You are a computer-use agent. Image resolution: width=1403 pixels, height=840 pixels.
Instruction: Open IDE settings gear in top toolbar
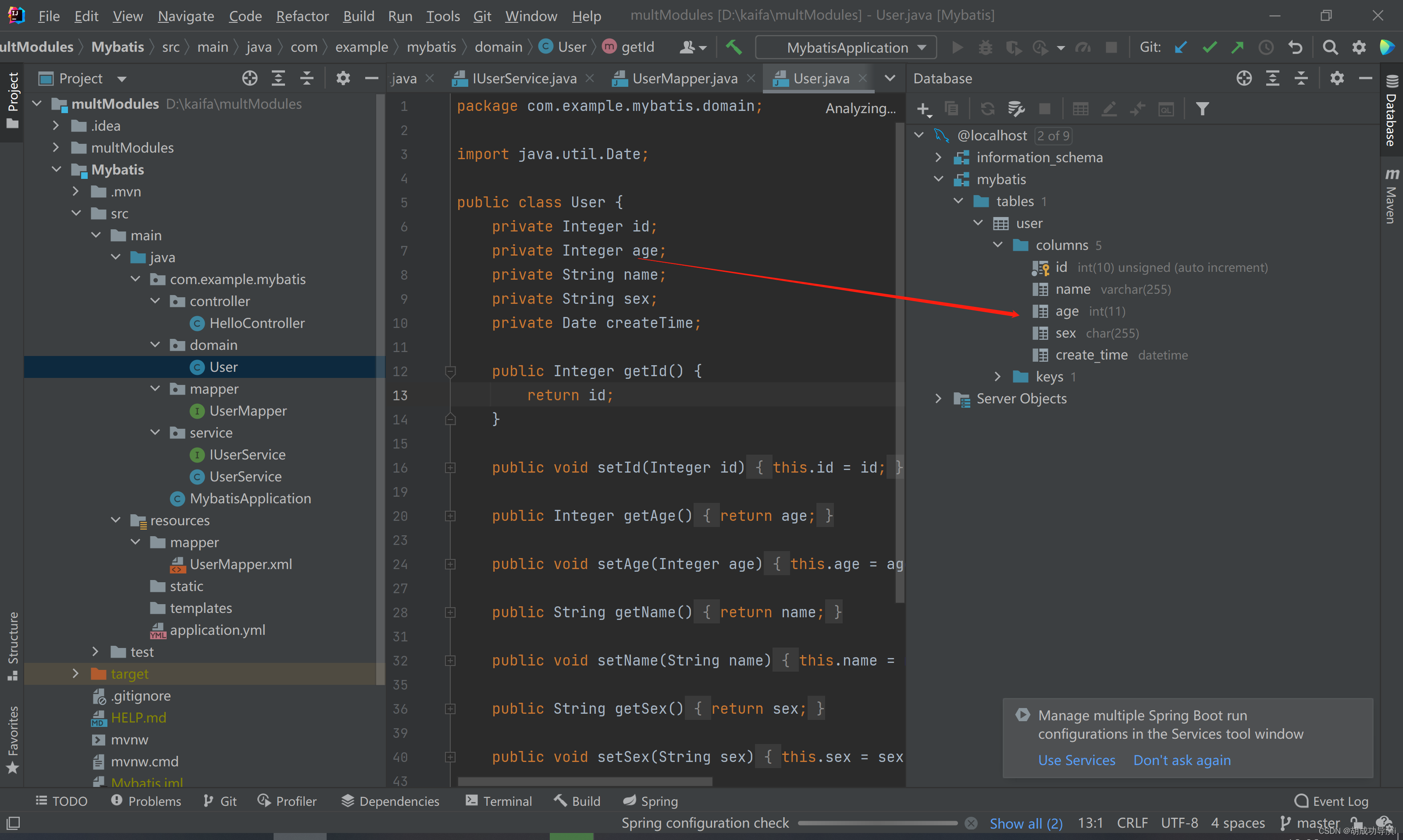[x=1359, y=47]
